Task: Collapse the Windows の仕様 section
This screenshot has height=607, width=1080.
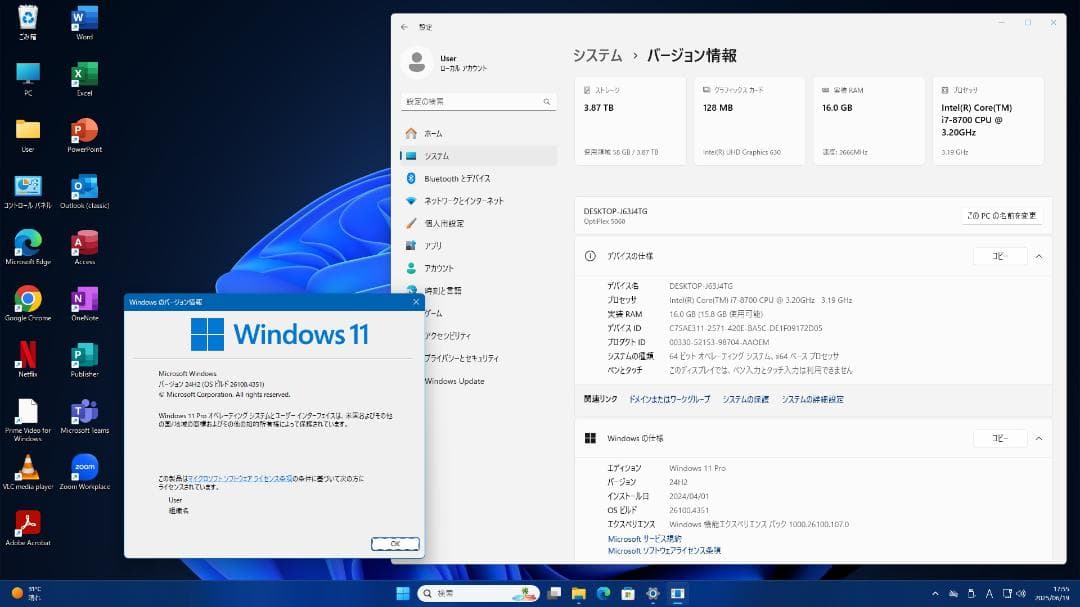Action: tap(1038, 437)
